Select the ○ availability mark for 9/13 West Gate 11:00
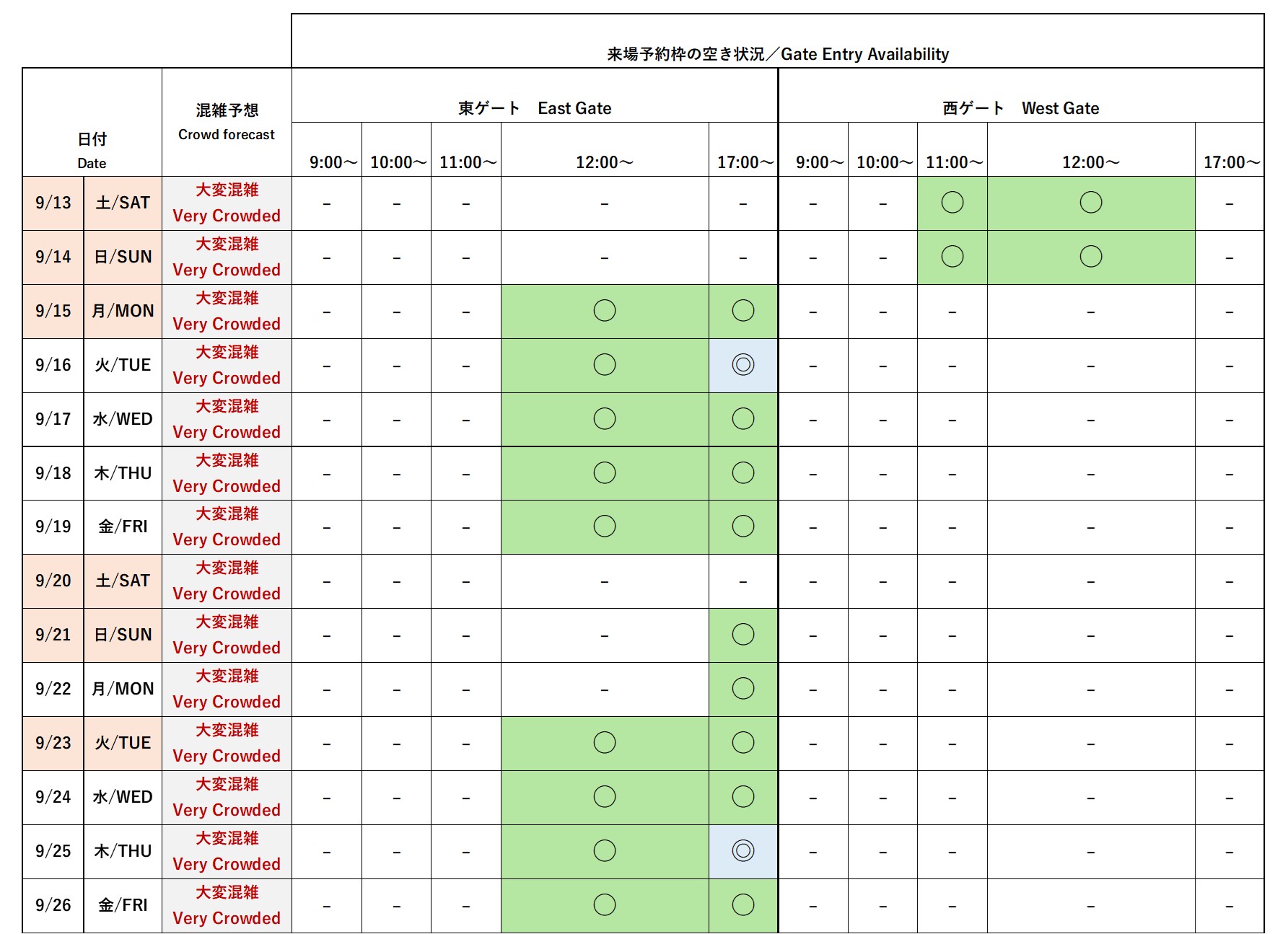 click(951, 203)
